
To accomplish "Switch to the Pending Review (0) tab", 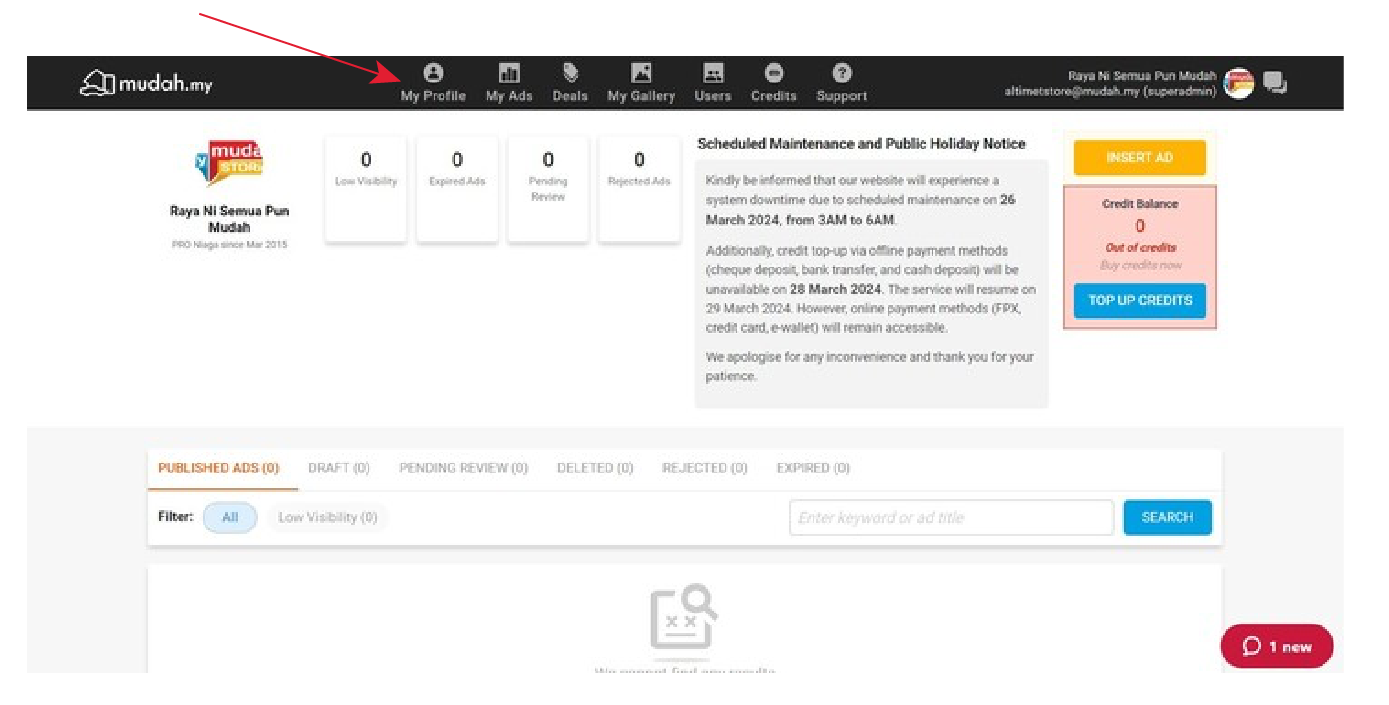I will click(463, 468).
